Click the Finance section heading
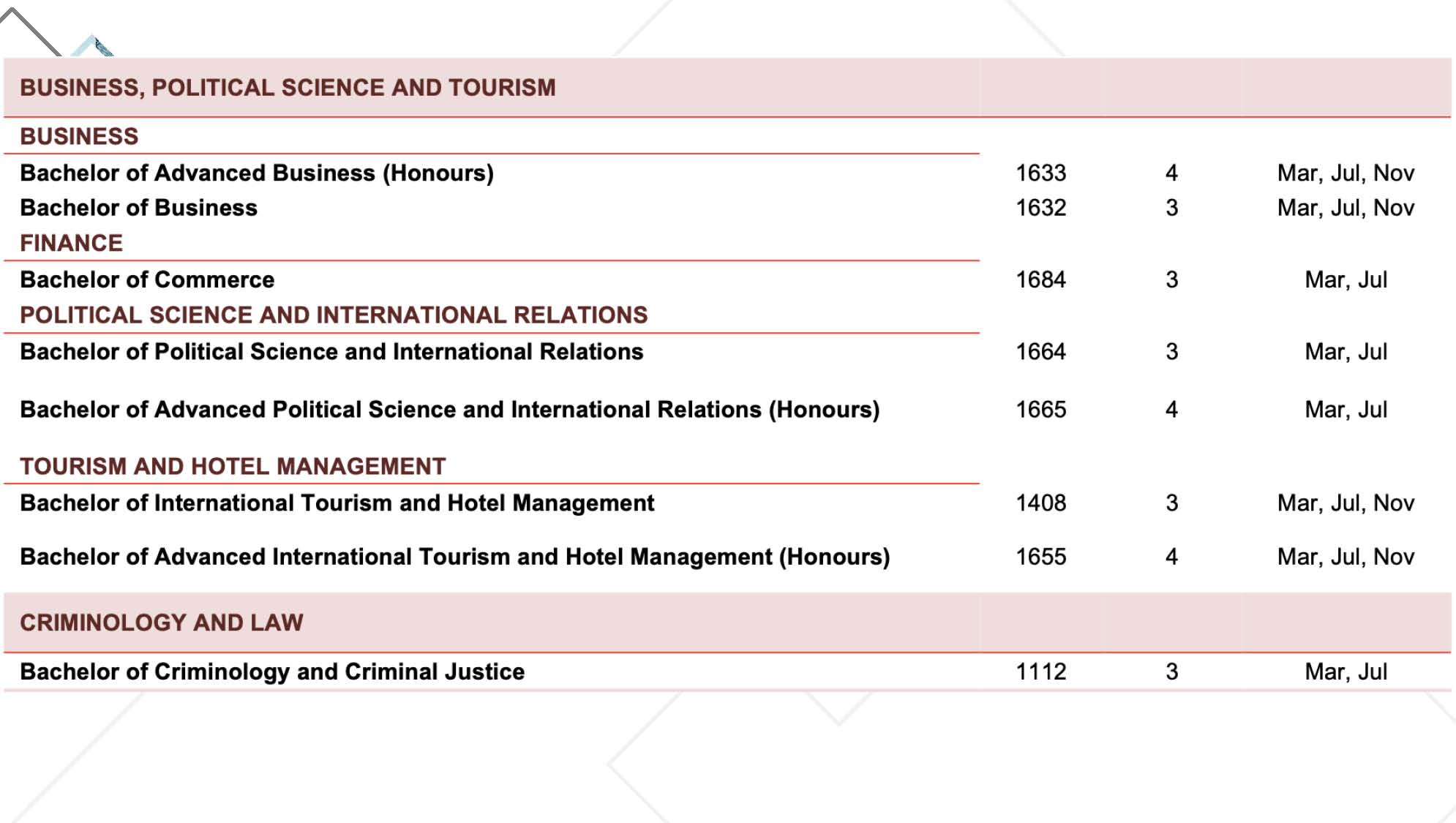Viewport: 1456px width, 823px height. point(72,244)
